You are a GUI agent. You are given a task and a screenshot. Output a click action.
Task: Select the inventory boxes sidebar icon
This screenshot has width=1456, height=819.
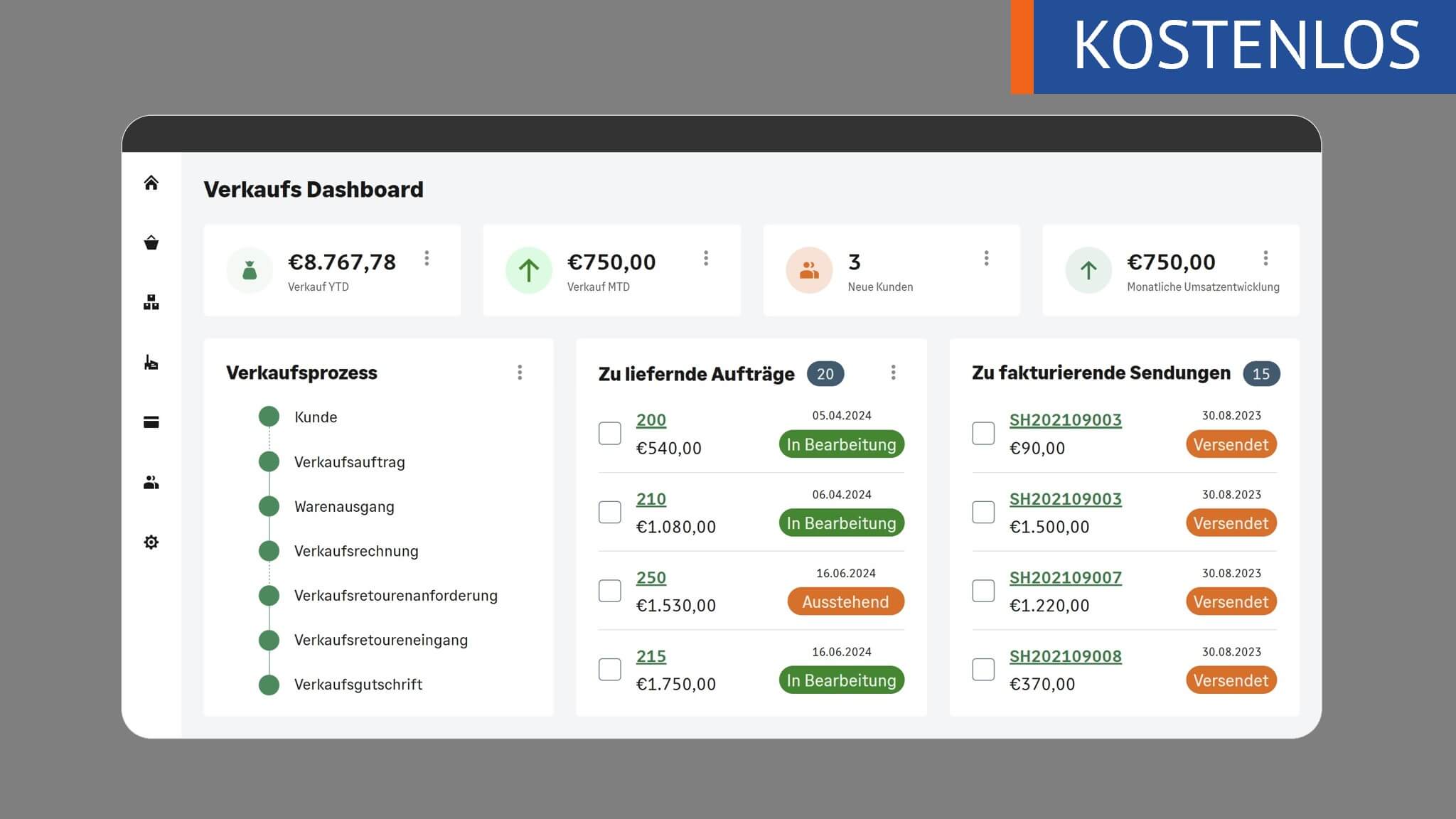click(151, 303)
